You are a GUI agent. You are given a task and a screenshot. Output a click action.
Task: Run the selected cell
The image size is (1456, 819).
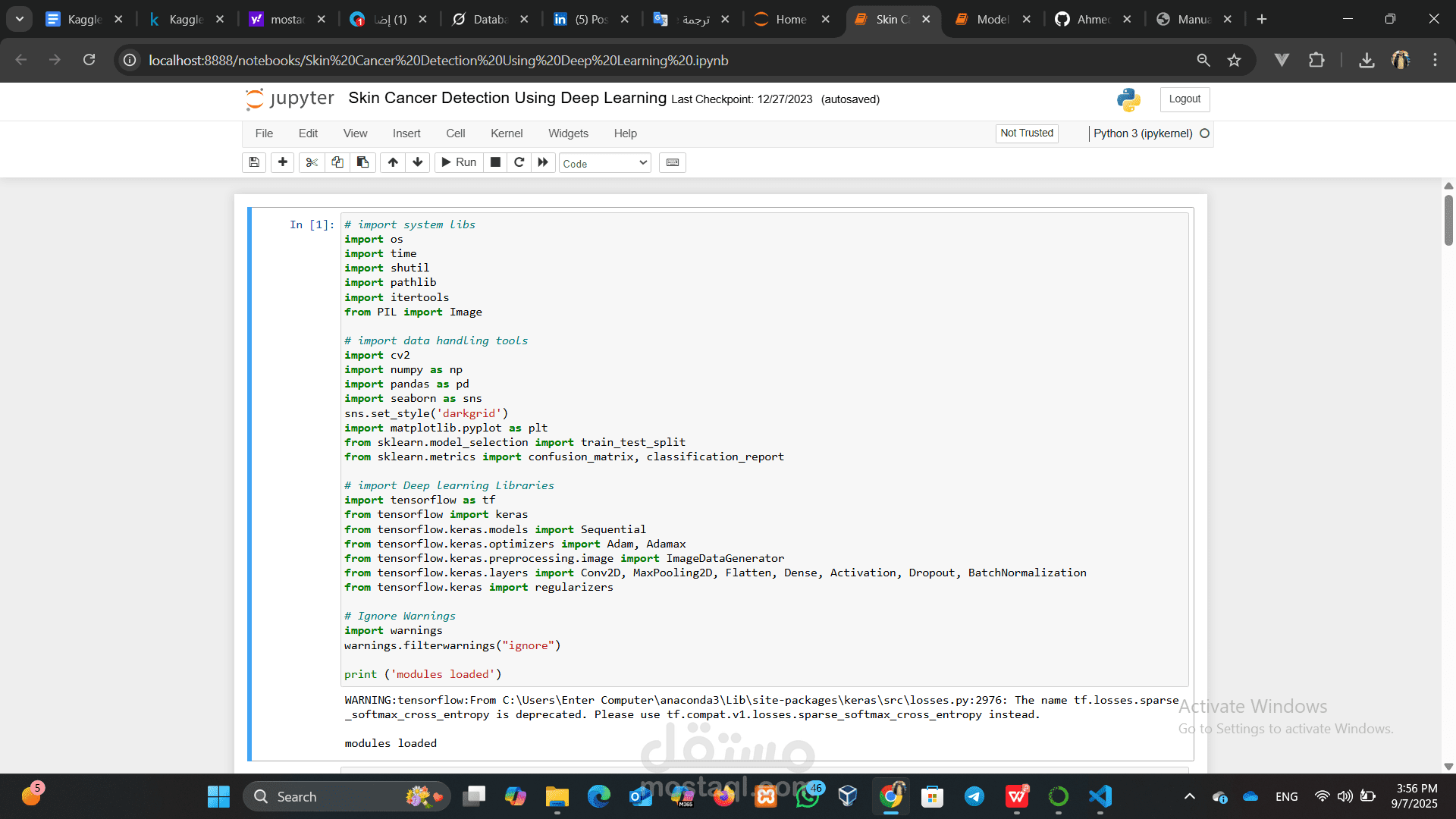click(x=459, y=162)
